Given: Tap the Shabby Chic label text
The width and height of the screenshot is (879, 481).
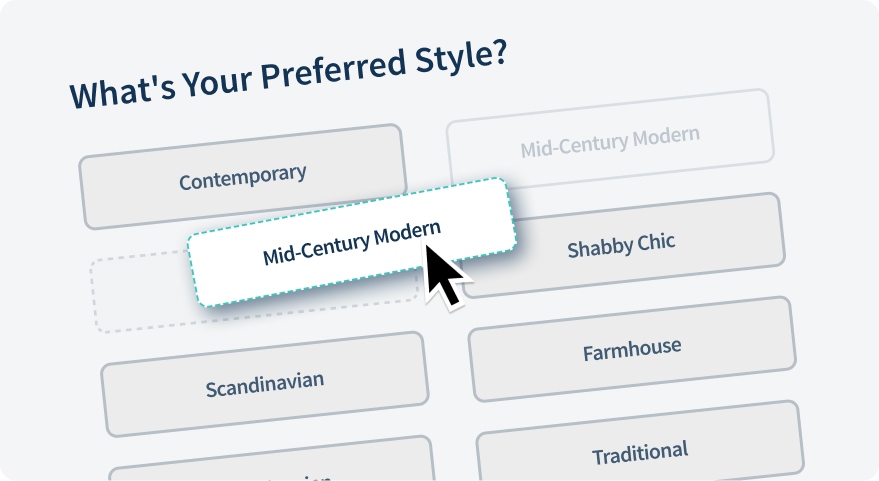Looking at the screenshot, I should coord(621,245).
